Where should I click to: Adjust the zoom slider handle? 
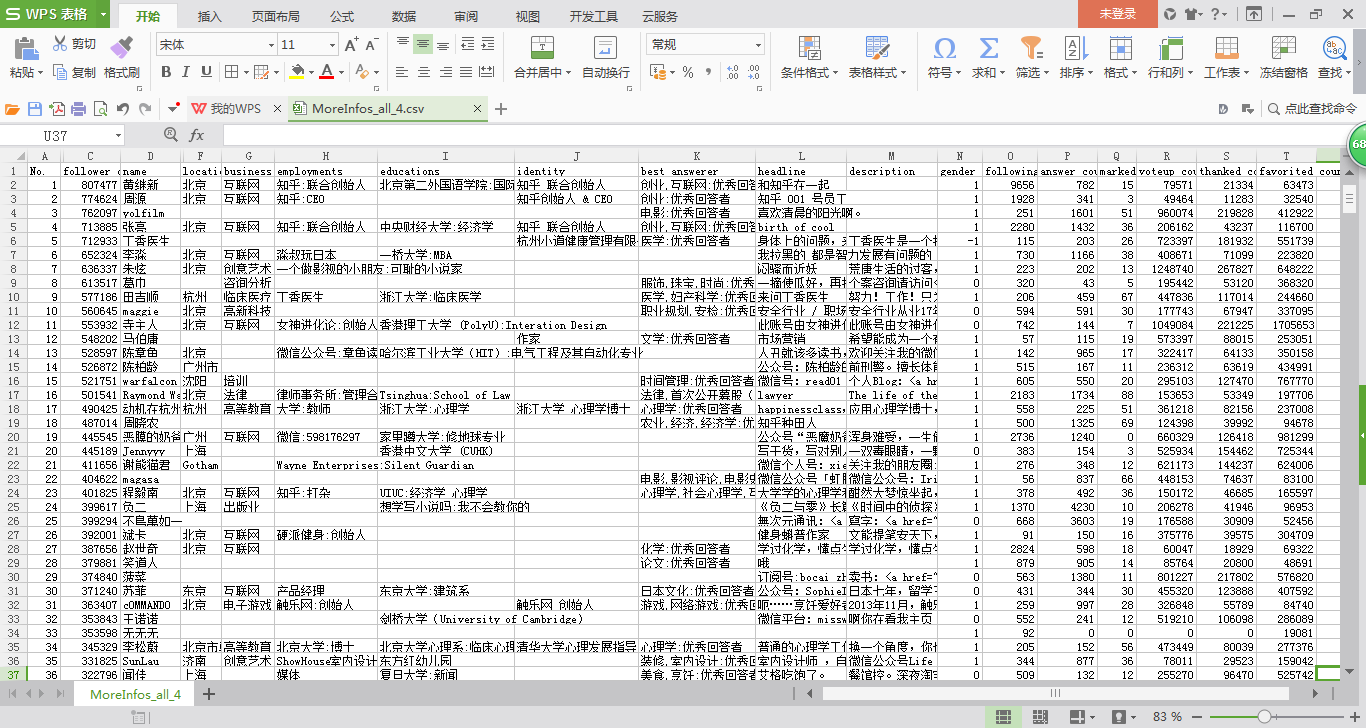tap(1264, 717)
